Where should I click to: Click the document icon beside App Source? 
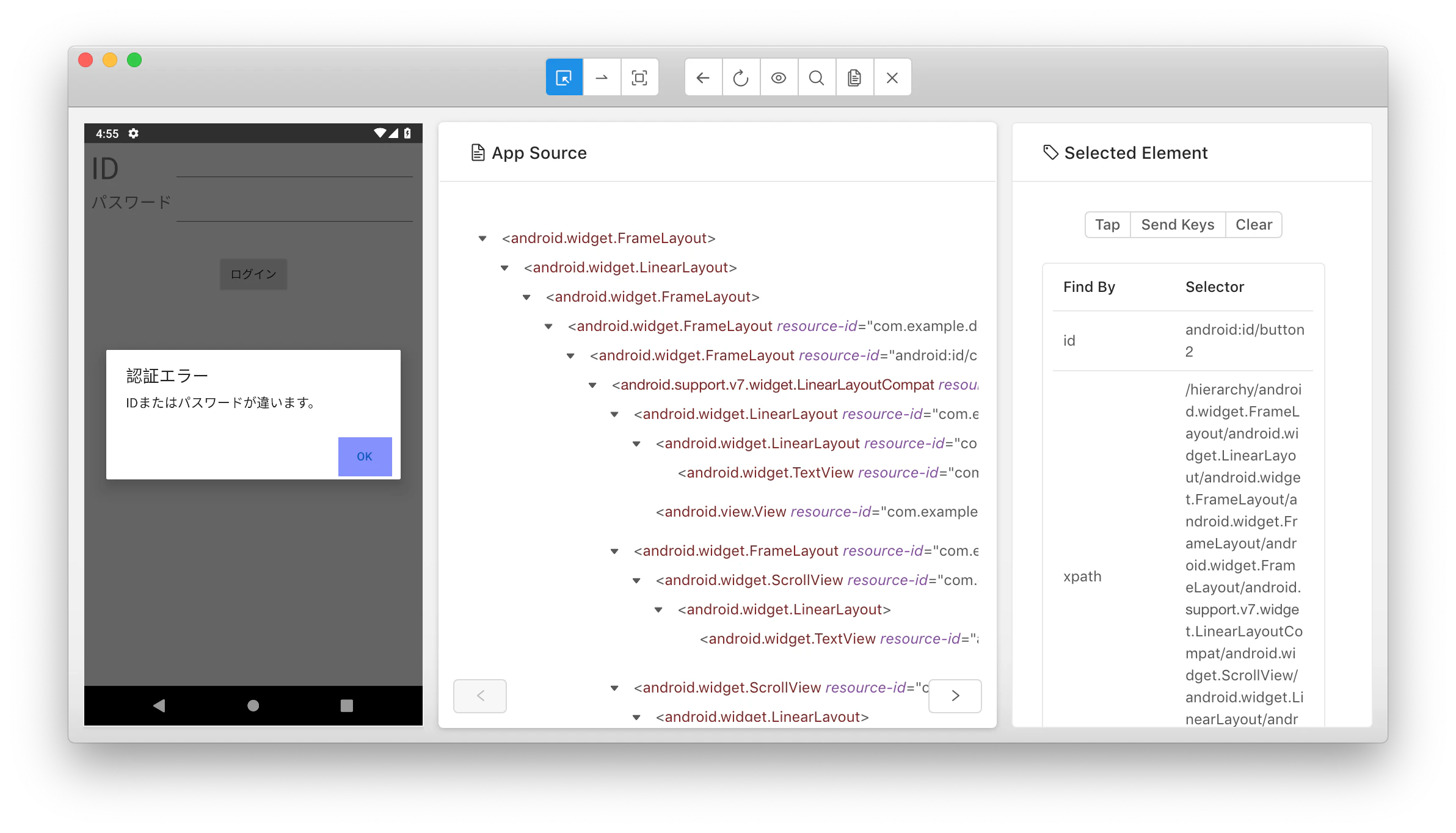(478, 153)
